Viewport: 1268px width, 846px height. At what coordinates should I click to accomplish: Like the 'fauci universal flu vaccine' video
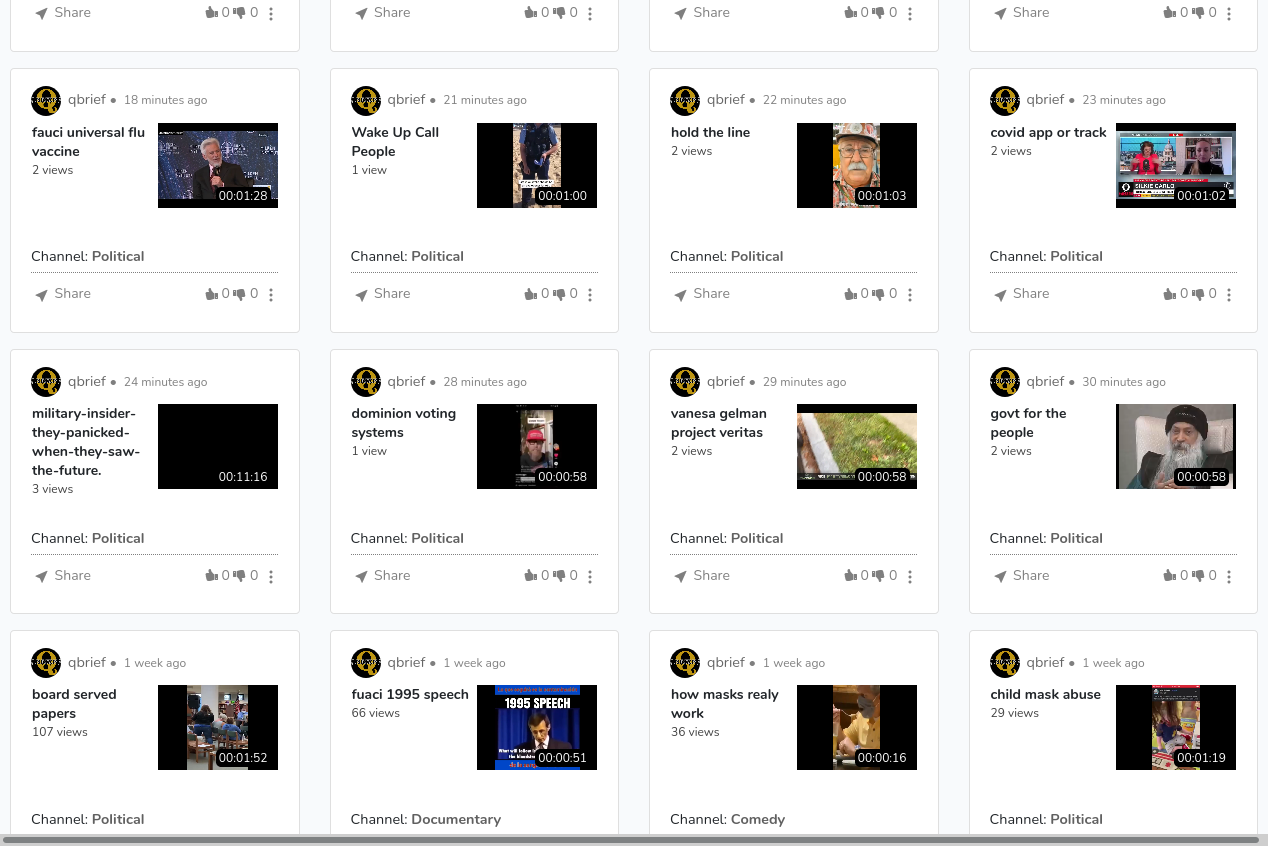[x=211, y=294]
